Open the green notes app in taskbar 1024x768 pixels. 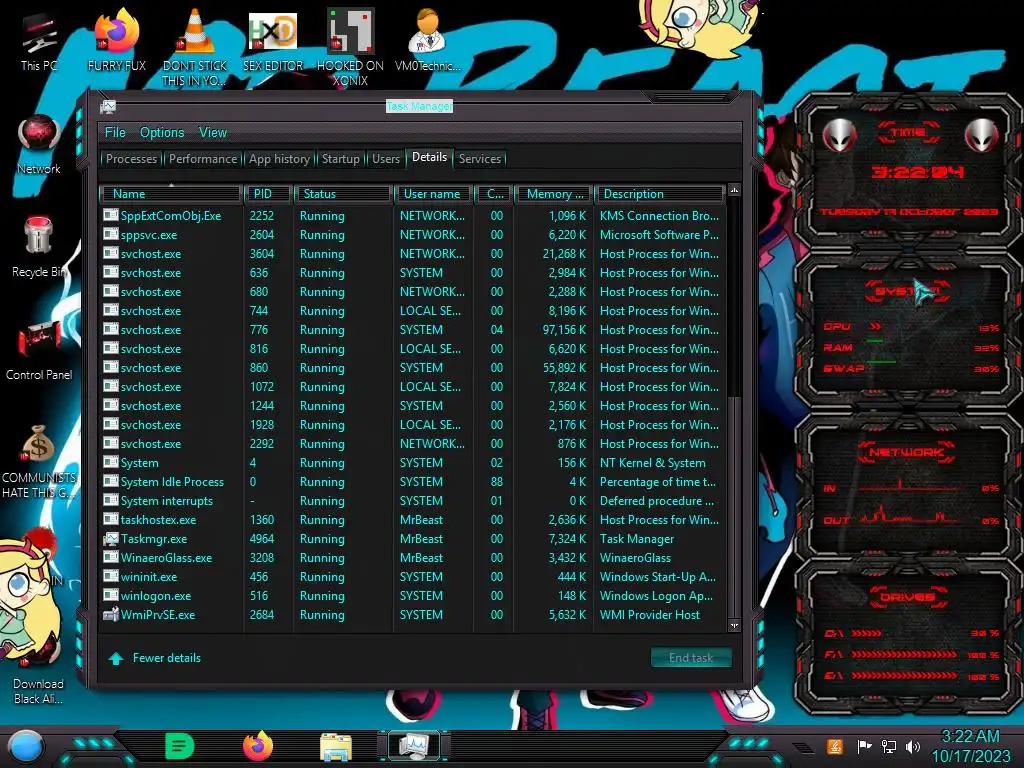[x=180, y=746]
